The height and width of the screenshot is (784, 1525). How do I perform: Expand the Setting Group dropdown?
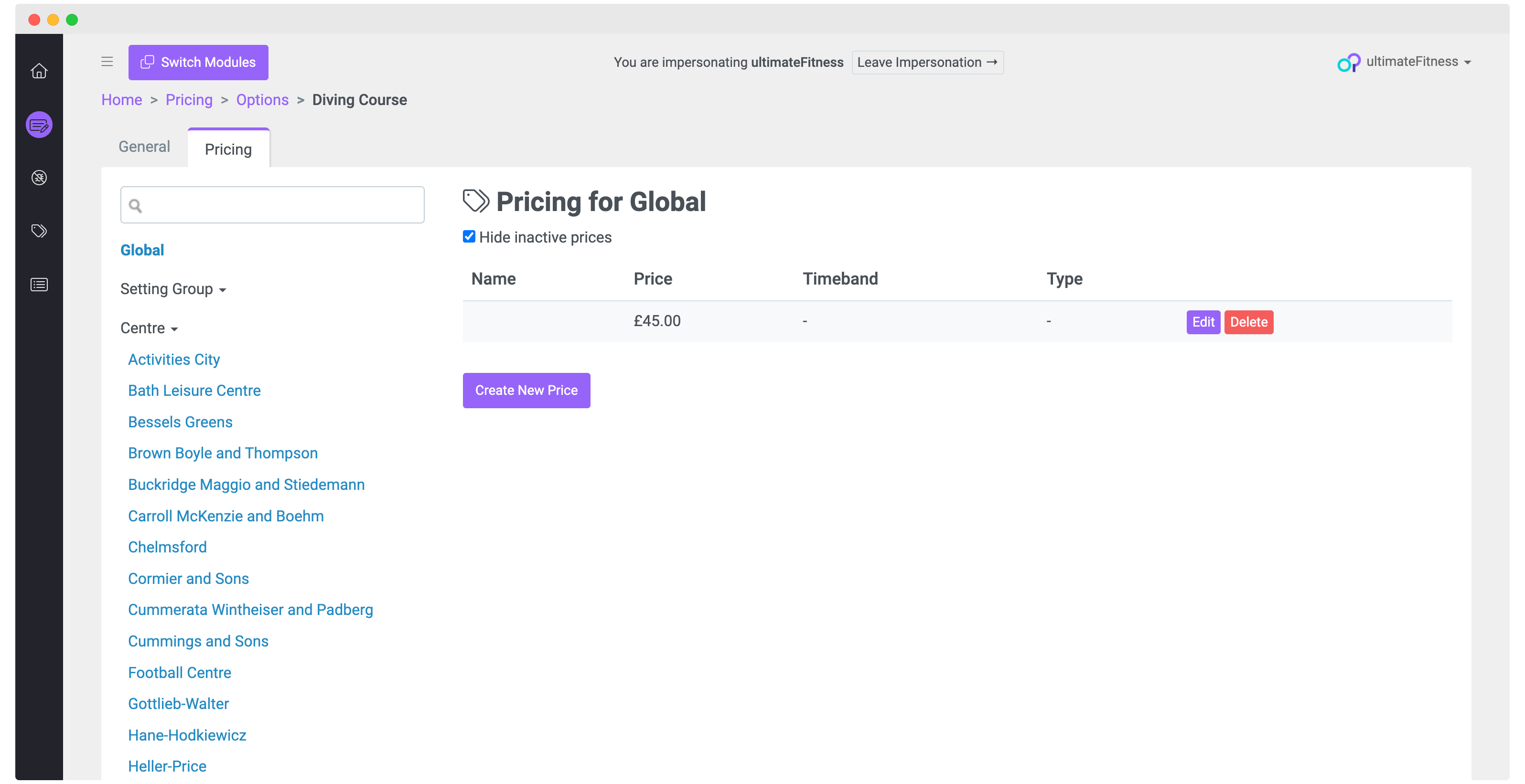(173, 289)
